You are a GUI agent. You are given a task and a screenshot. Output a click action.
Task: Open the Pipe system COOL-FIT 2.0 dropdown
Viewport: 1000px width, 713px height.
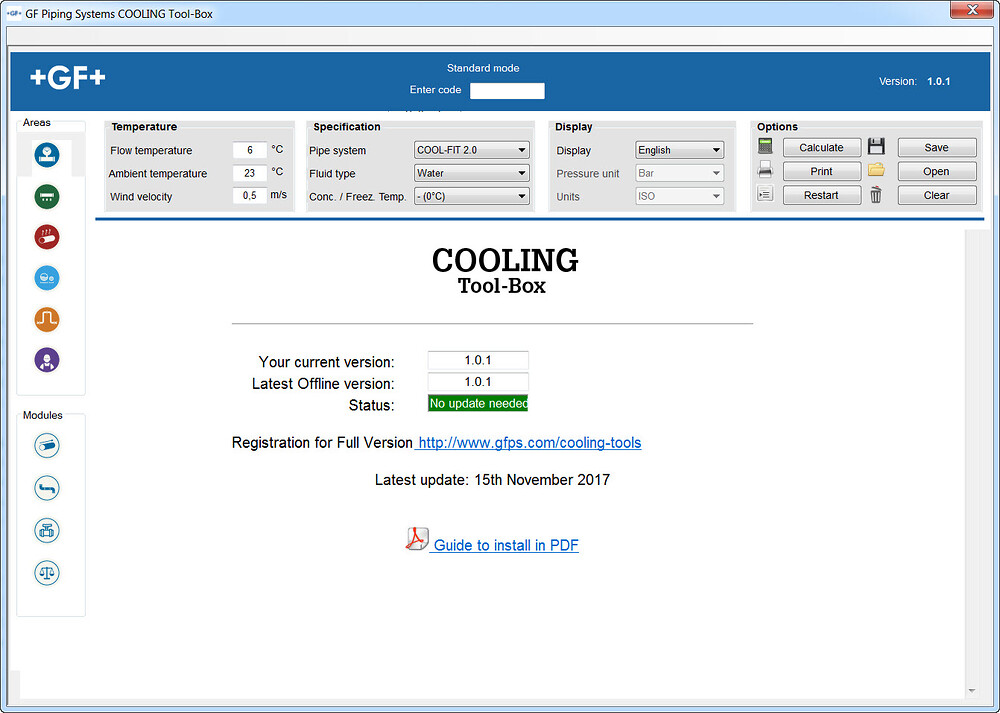click(471, 150)
